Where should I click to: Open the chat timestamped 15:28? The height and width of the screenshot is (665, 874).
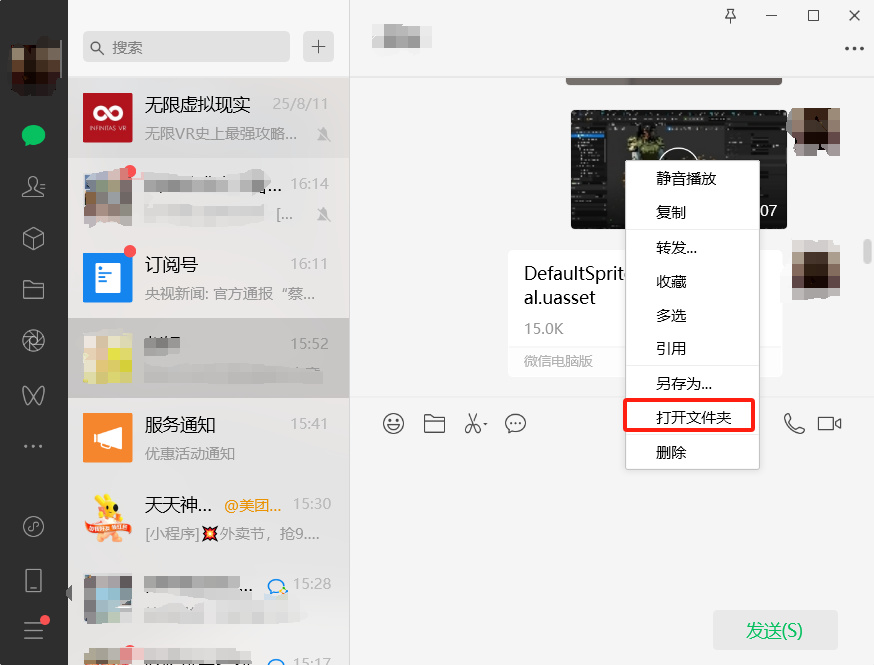point(208,598)
